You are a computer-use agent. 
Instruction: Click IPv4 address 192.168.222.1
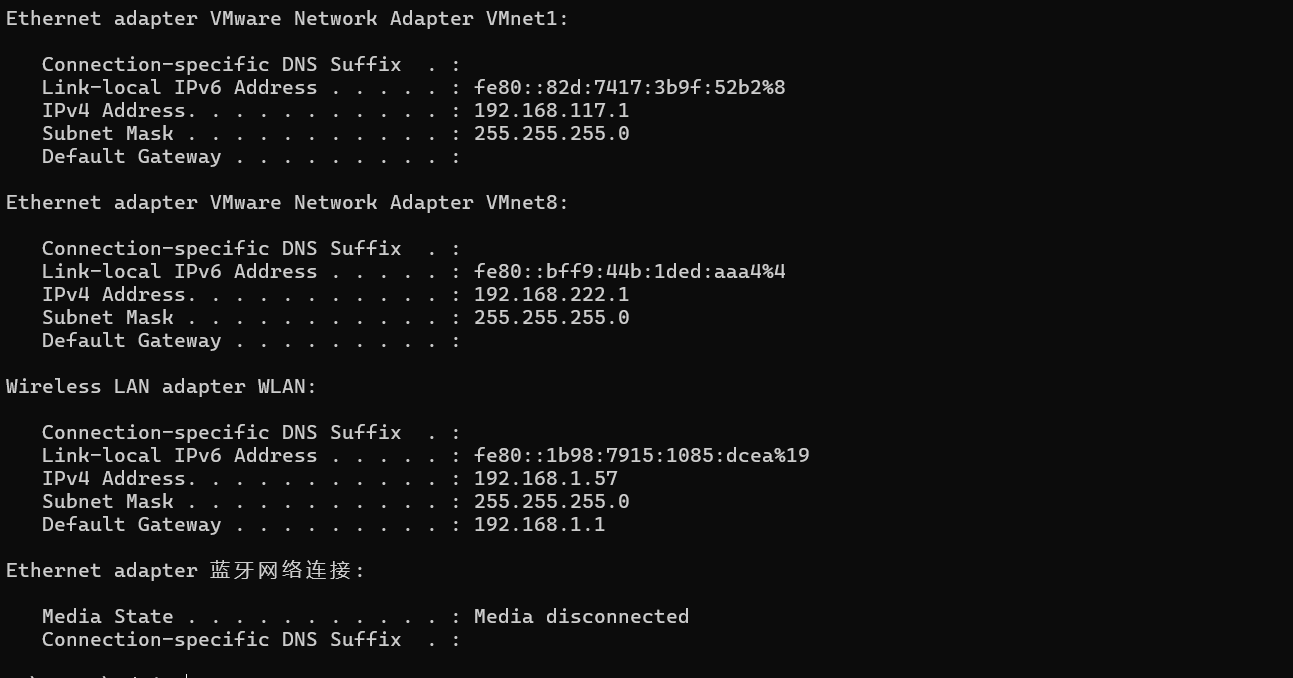point(551,294)
